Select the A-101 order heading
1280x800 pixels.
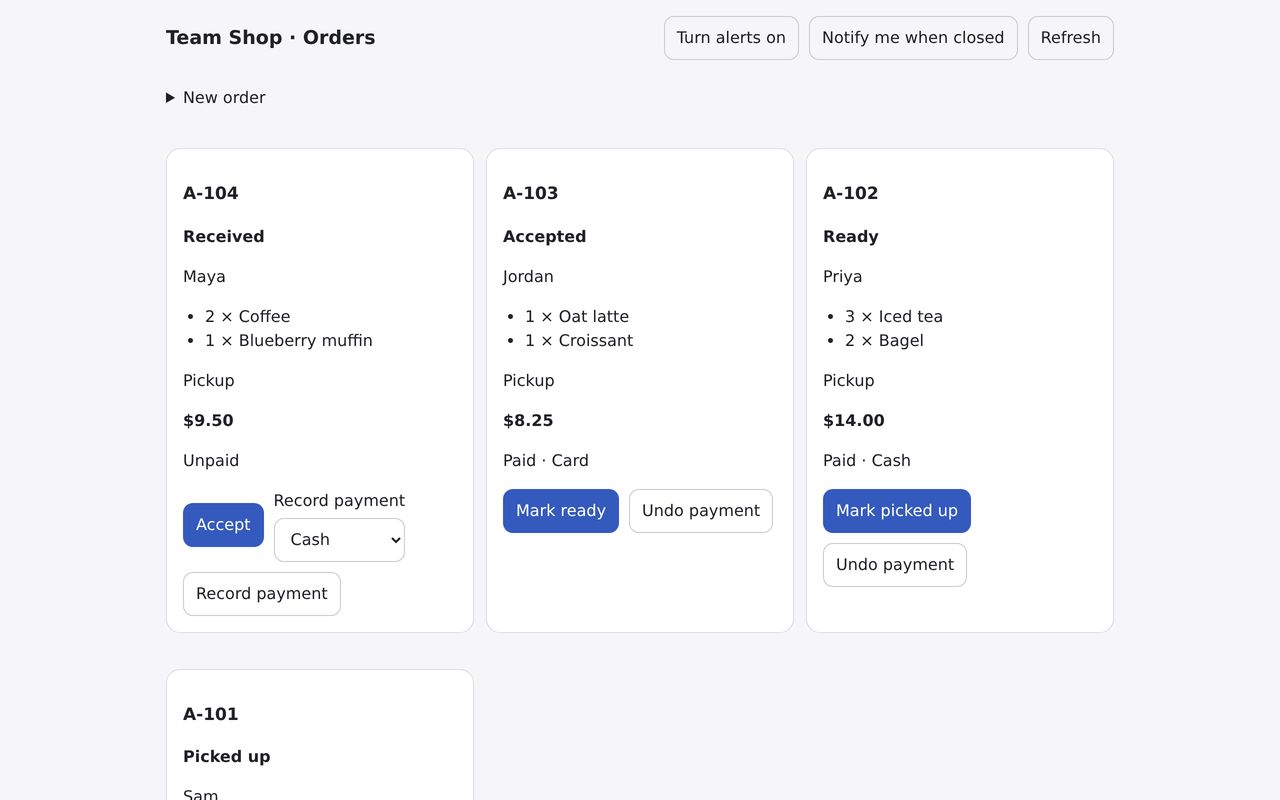coord(211,714)
